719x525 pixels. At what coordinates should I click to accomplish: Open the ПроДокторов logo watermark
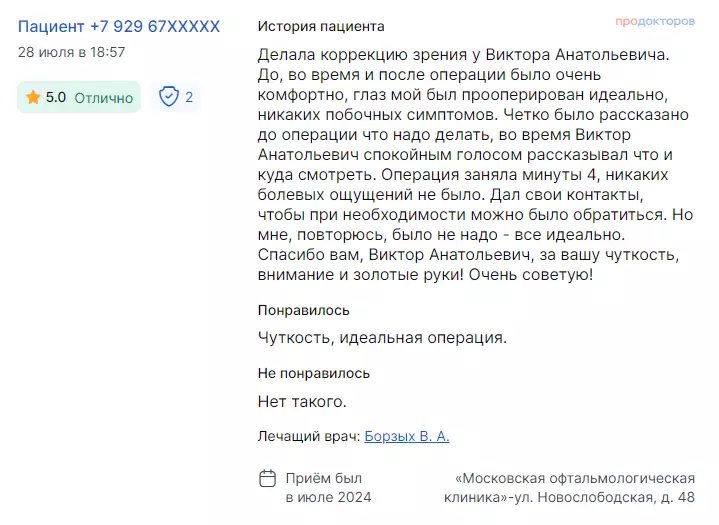click(x=655, y=21)
